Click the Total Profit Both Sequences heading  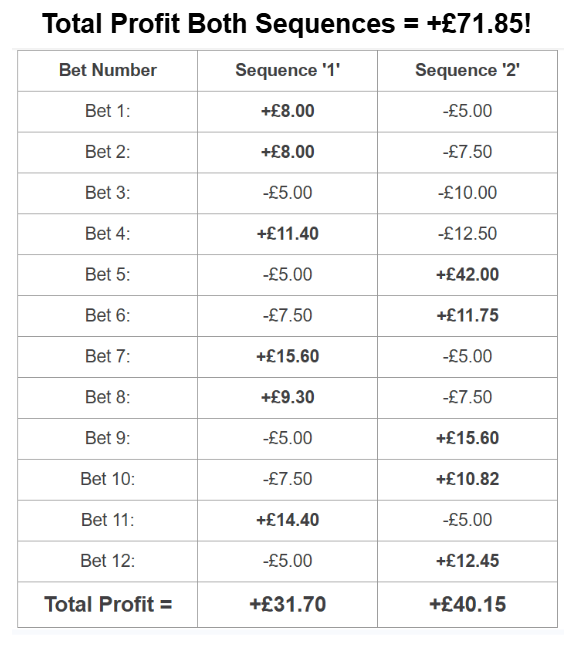[x=286, y=23]
